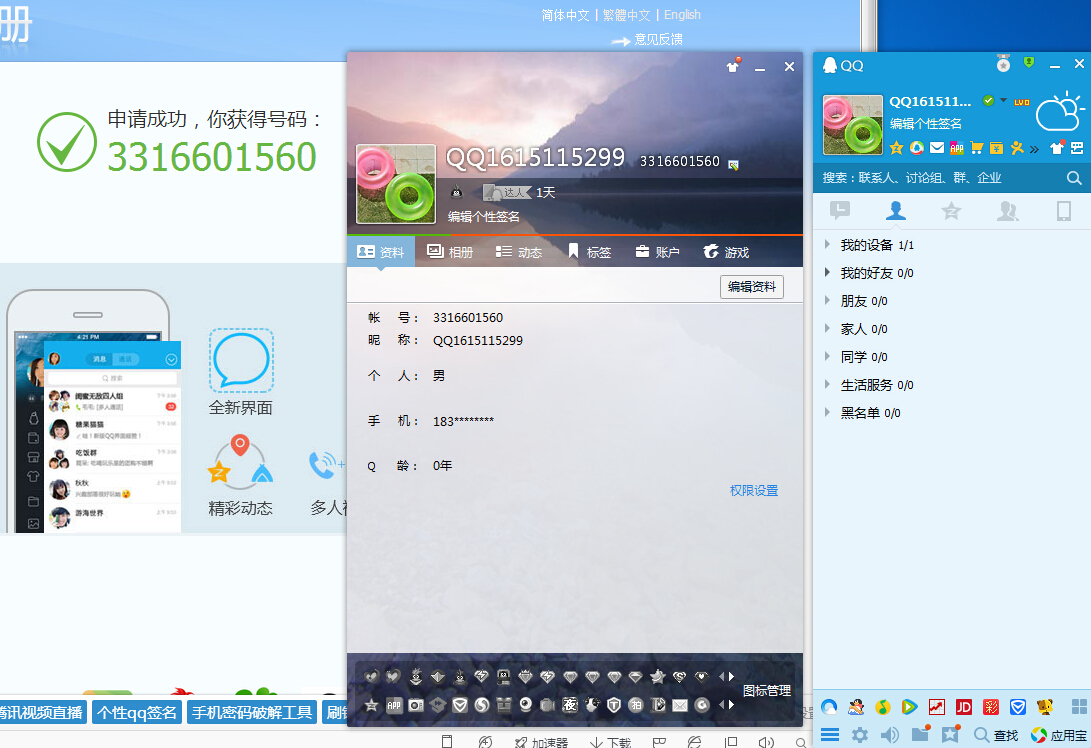Open favorites bookmark star icon in QQ bottom bar
This screenshot has width=1091, height=748.
point(950,733)
